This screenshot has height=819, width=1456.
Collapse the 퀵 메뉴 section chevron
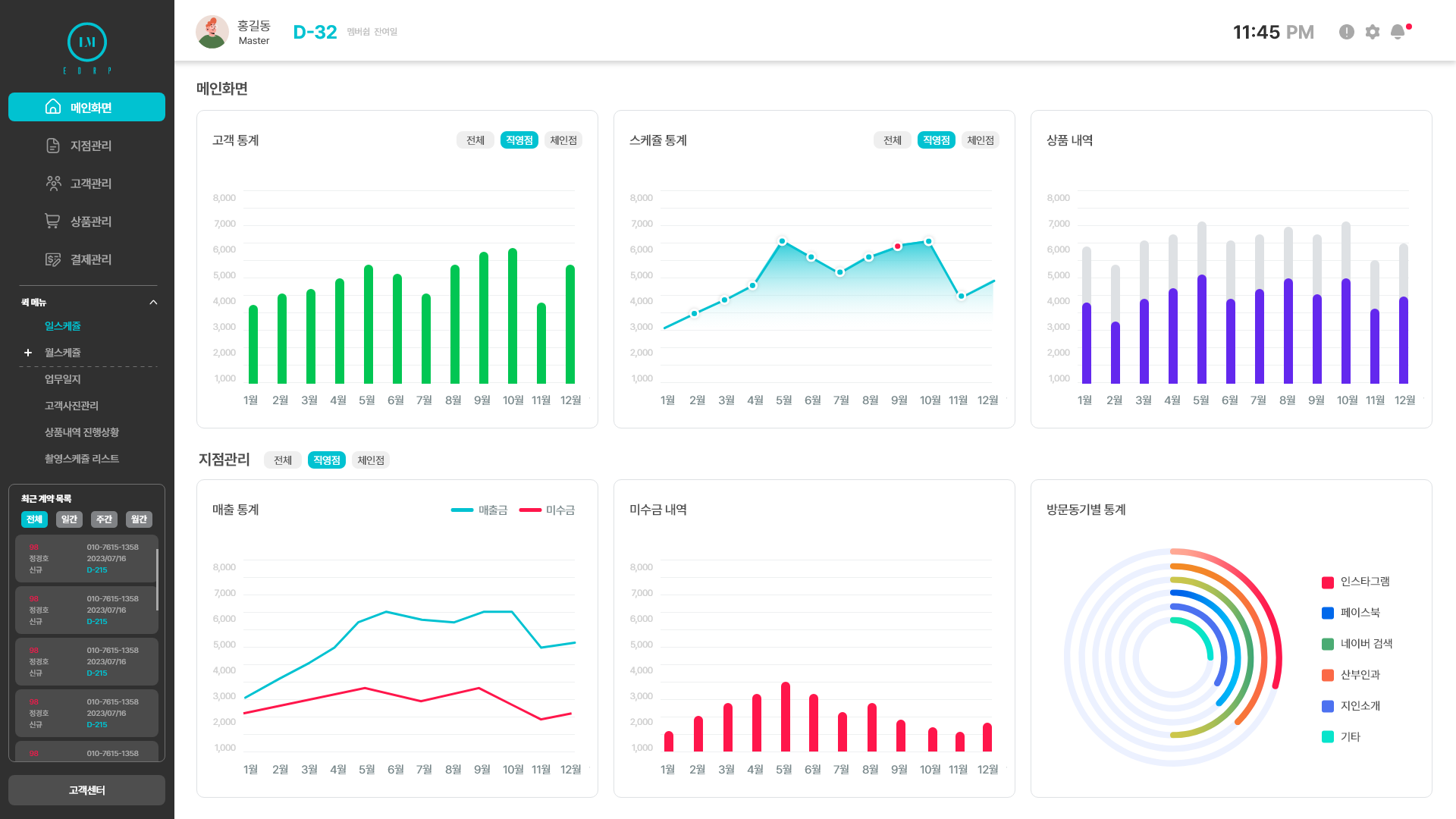(x=153, y=303)
